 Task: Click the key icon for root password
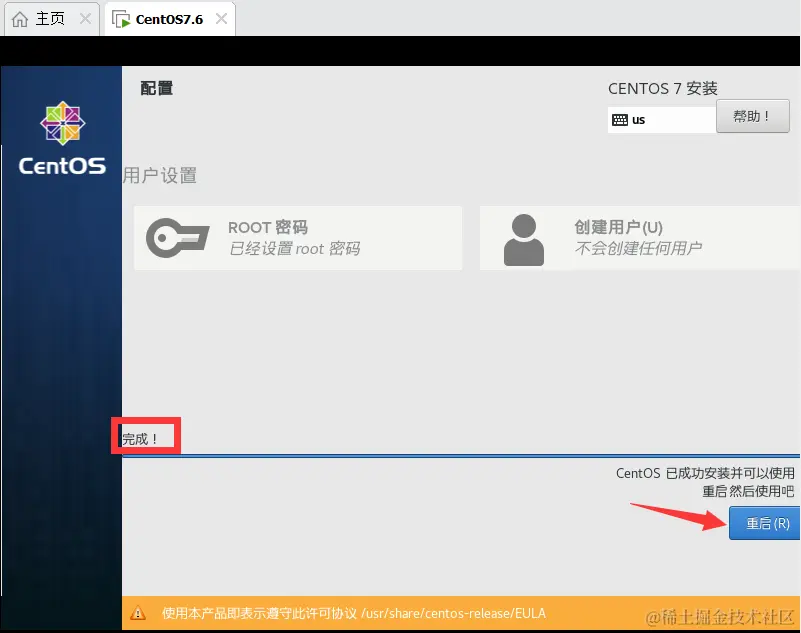[177, 238]
